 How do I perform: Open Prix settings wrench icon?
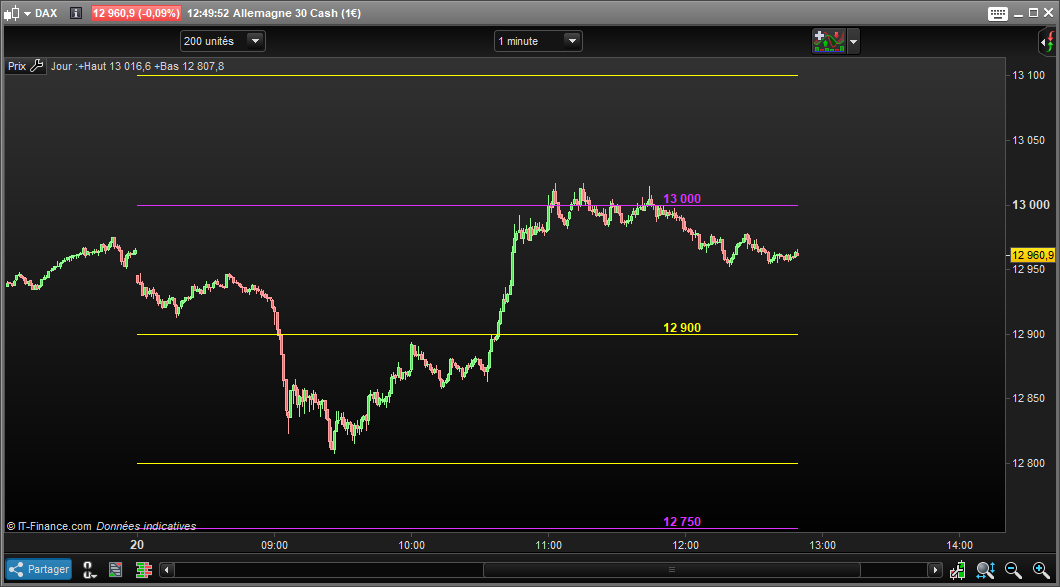(x=37, y=66)
